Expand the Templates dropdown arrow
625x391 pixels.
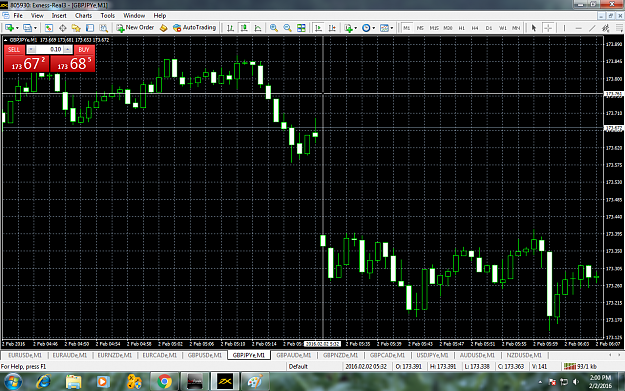pyautogui.click(x=392, y=28)
